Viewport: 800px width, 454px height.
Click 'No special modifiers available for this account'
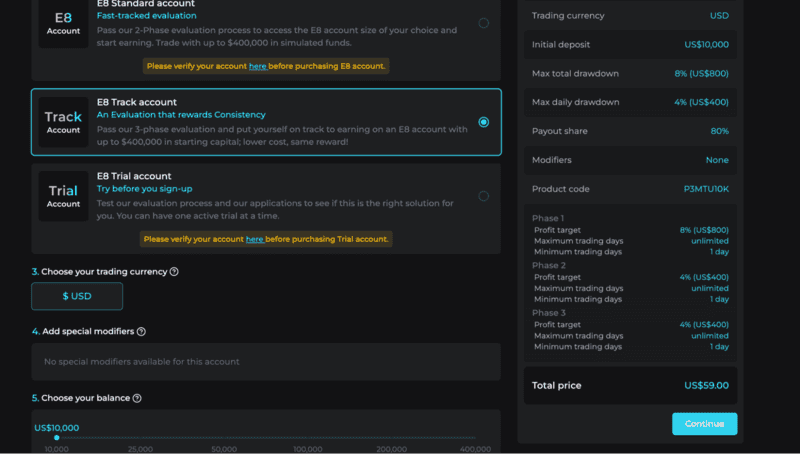click(x=141, y=362)
